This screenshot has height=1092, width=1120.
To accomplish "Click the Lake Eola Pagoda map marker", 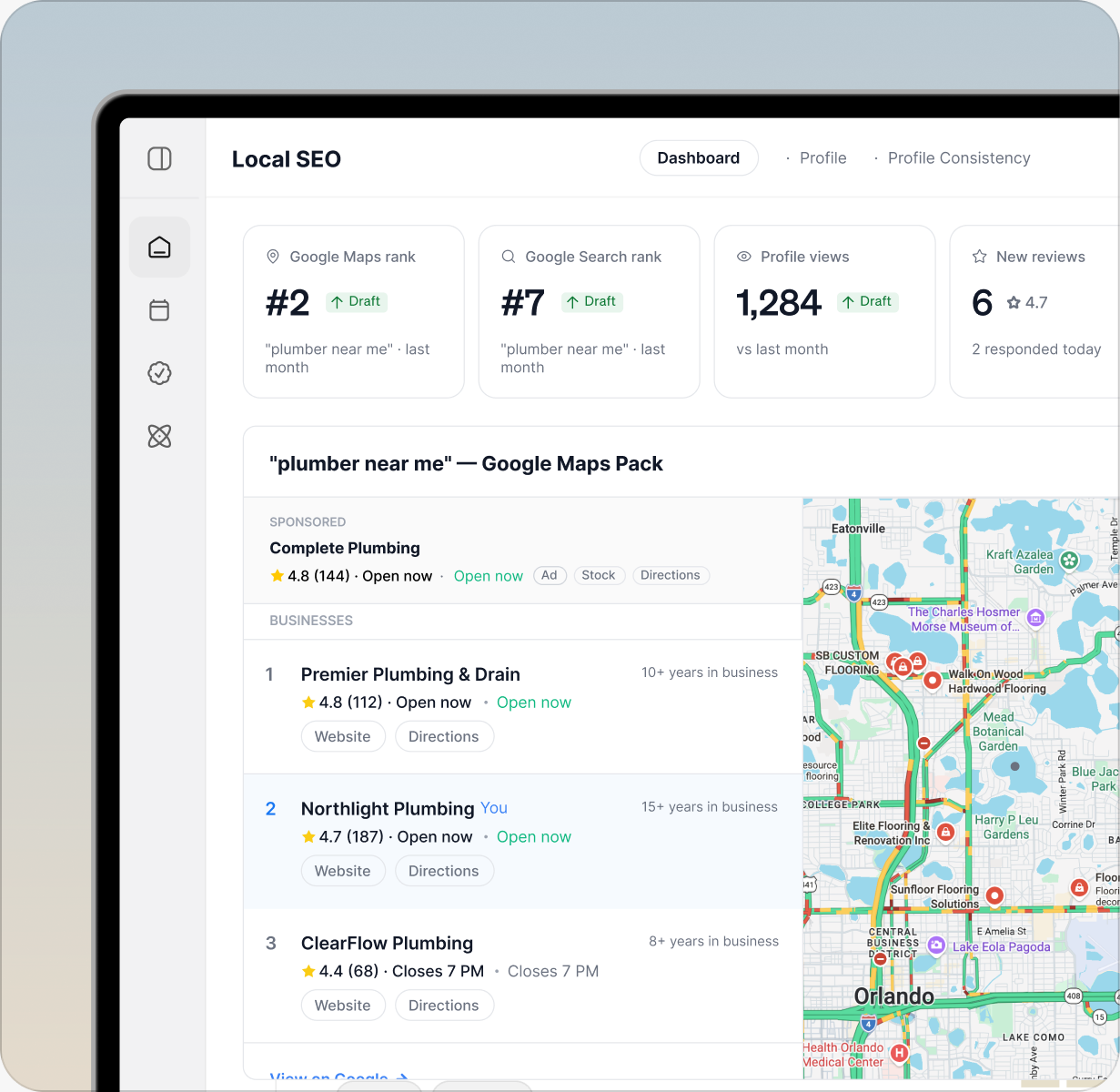I will click(x=936, y=946).
